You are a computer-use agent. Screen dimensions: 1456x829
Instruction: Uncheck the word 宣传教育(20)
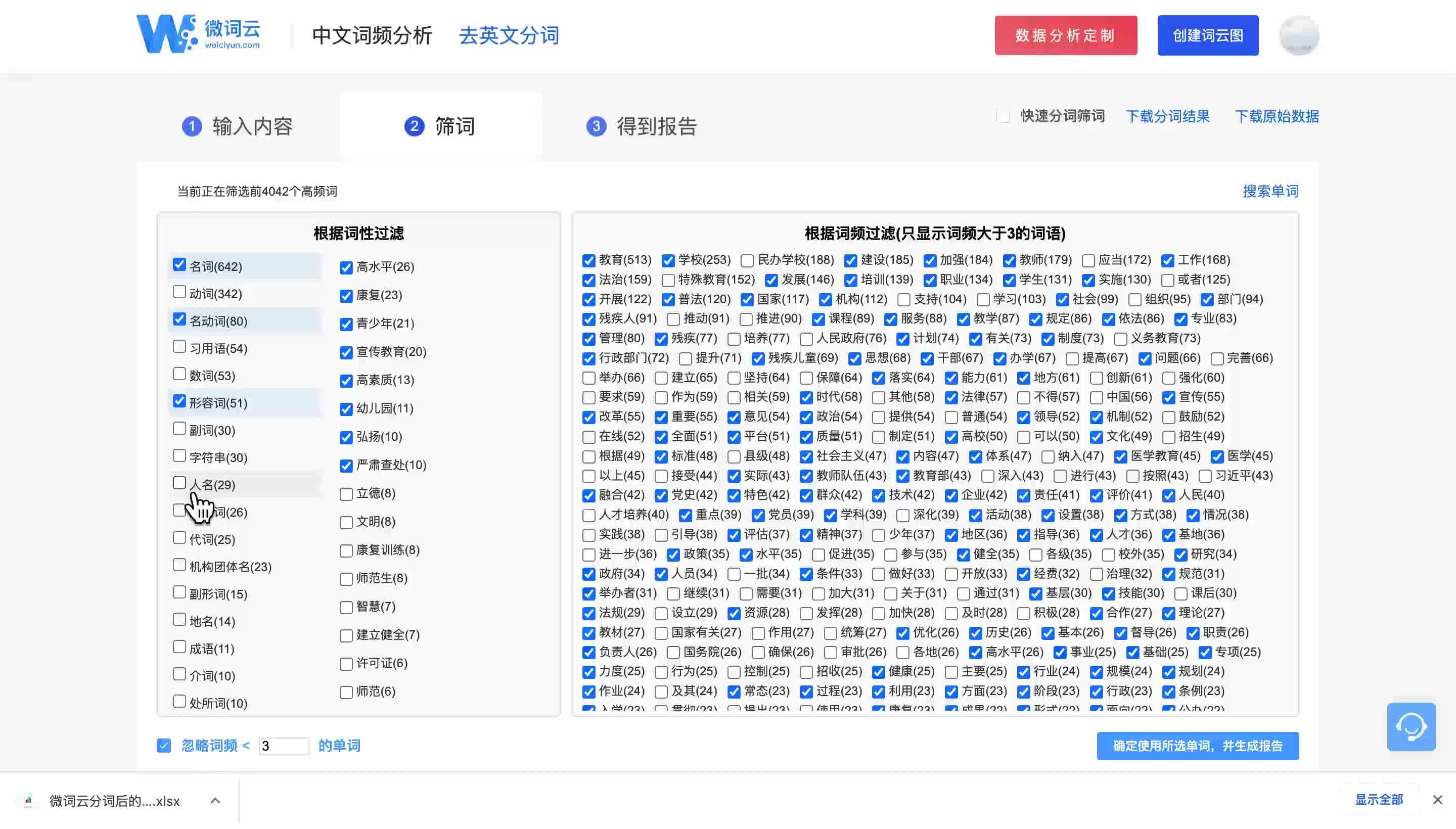tap(346, 353)
